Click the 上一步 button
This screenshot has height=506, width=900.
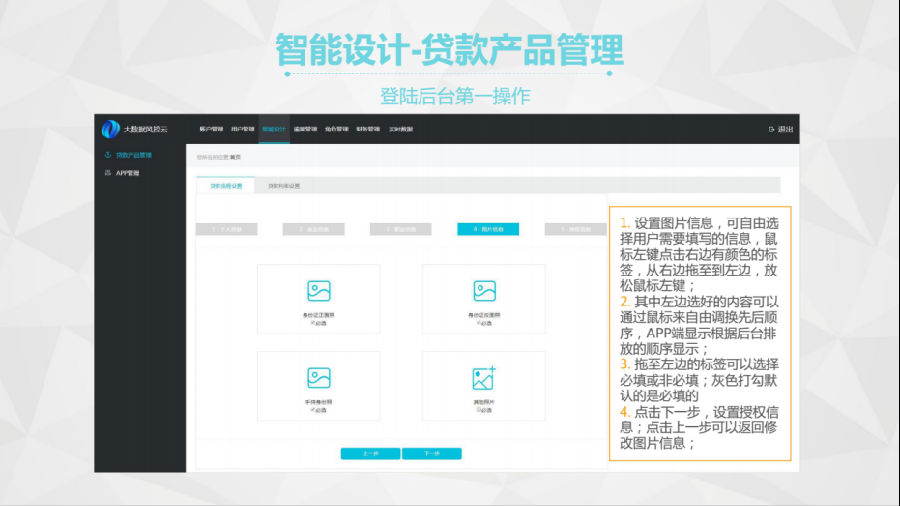click(x=370, y=454)
